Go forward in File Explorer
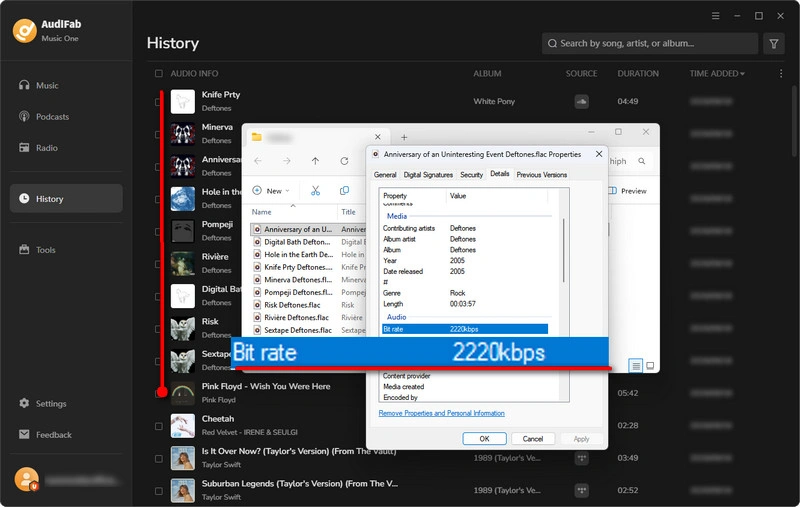This screenshot has width=800, height=507. point(287,161)
